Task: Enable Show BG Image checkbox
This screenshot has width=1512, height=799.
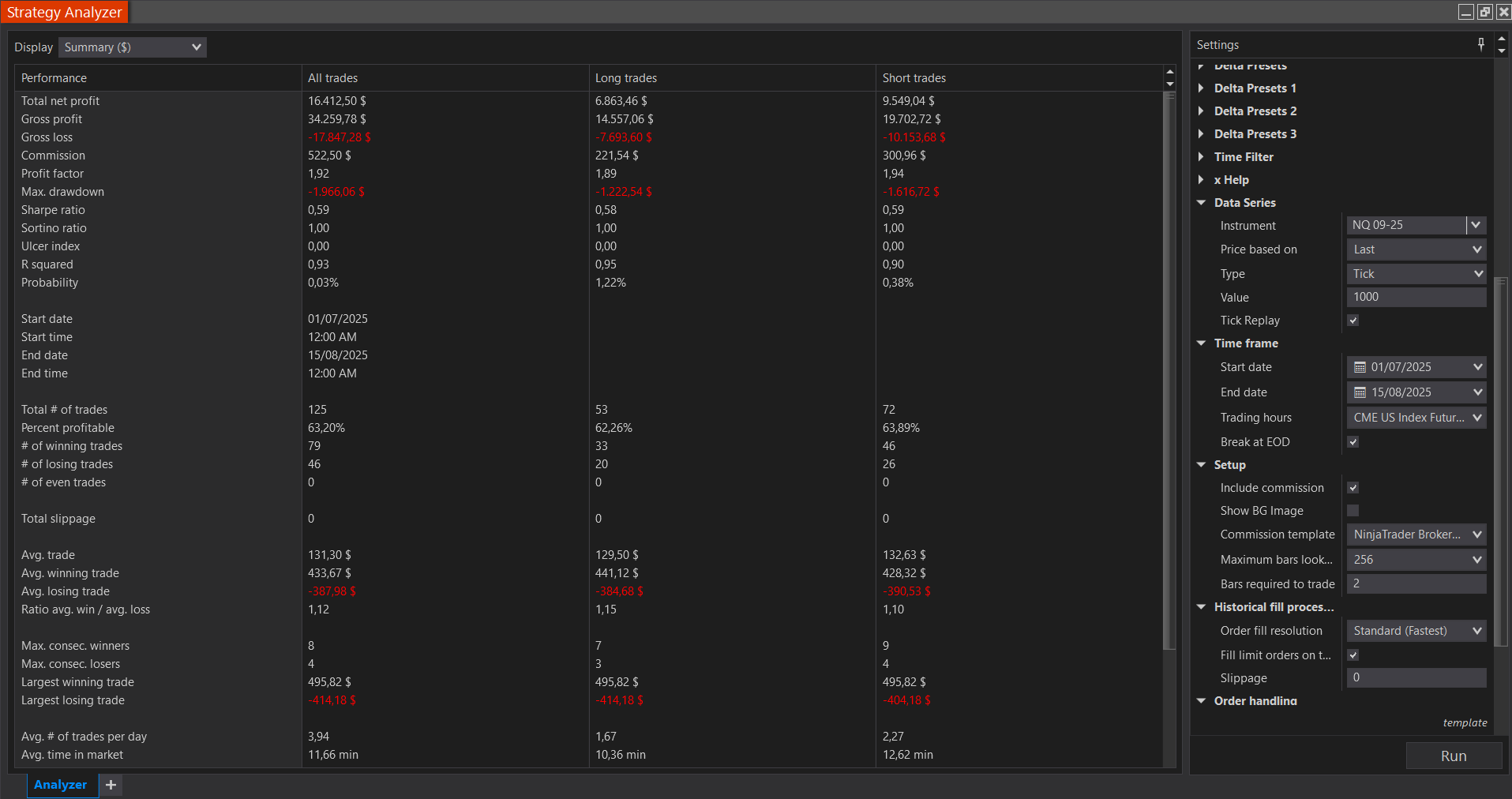Action: (1353, 511)
